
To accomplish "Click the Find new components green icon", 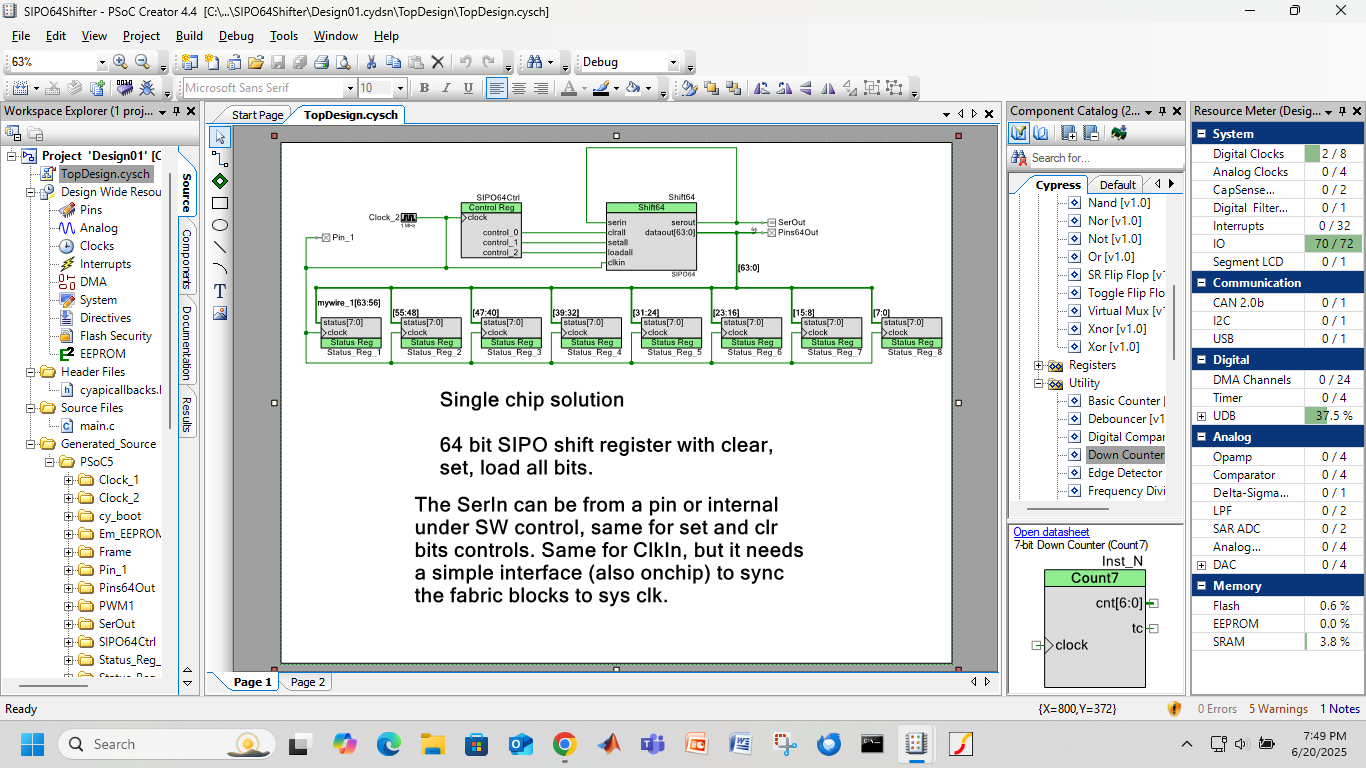I will 1119,133.
